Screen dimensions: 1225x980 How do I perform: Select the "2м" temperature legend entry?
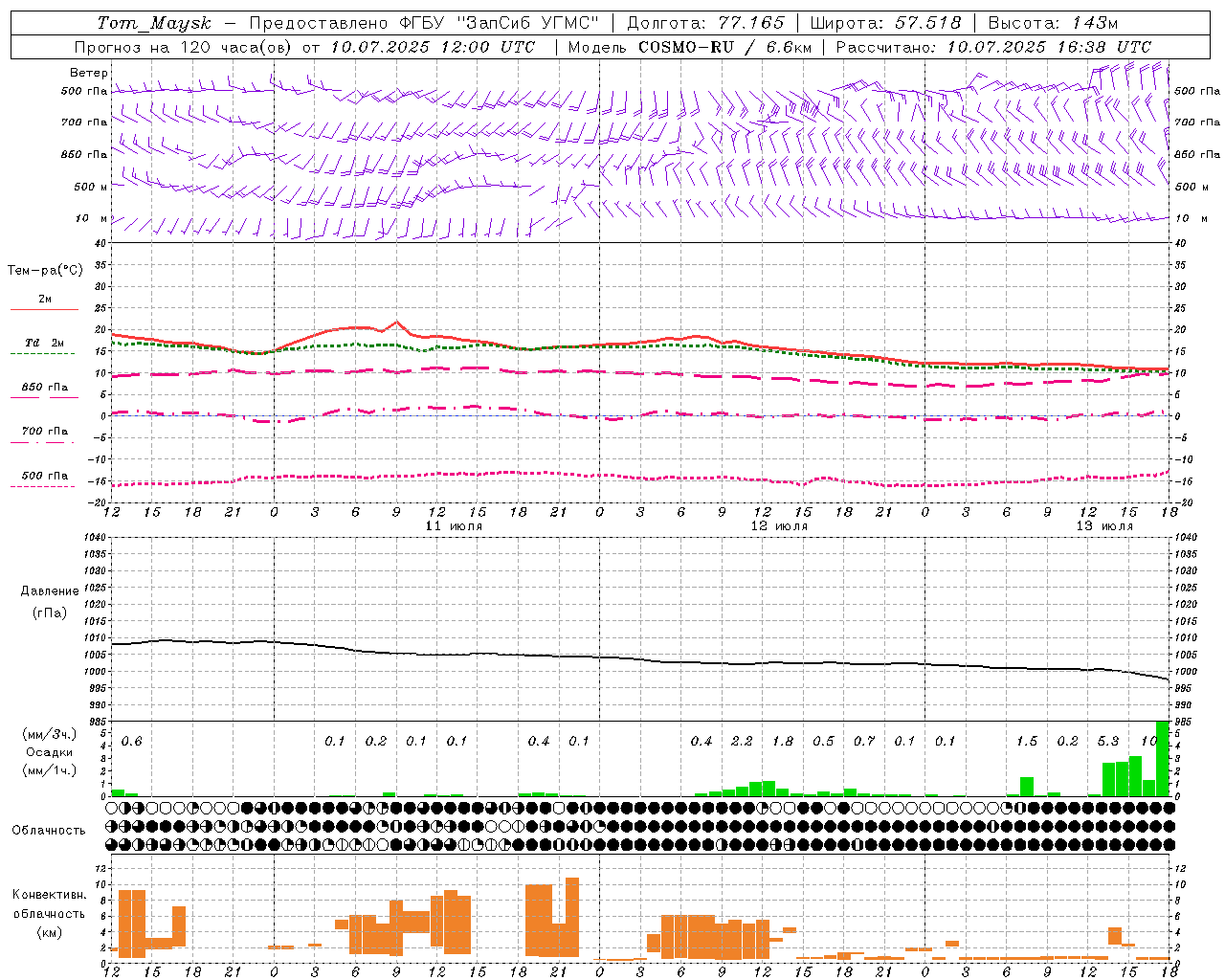coord(44,300)
